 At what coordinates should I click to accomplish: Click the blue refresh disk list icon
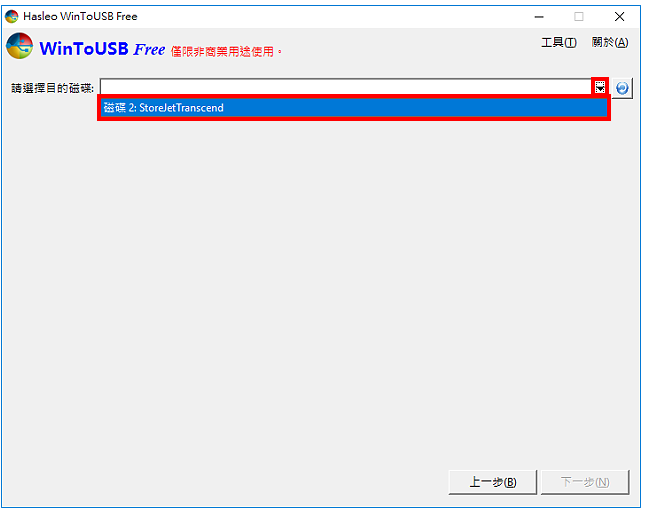pos(622,88)
